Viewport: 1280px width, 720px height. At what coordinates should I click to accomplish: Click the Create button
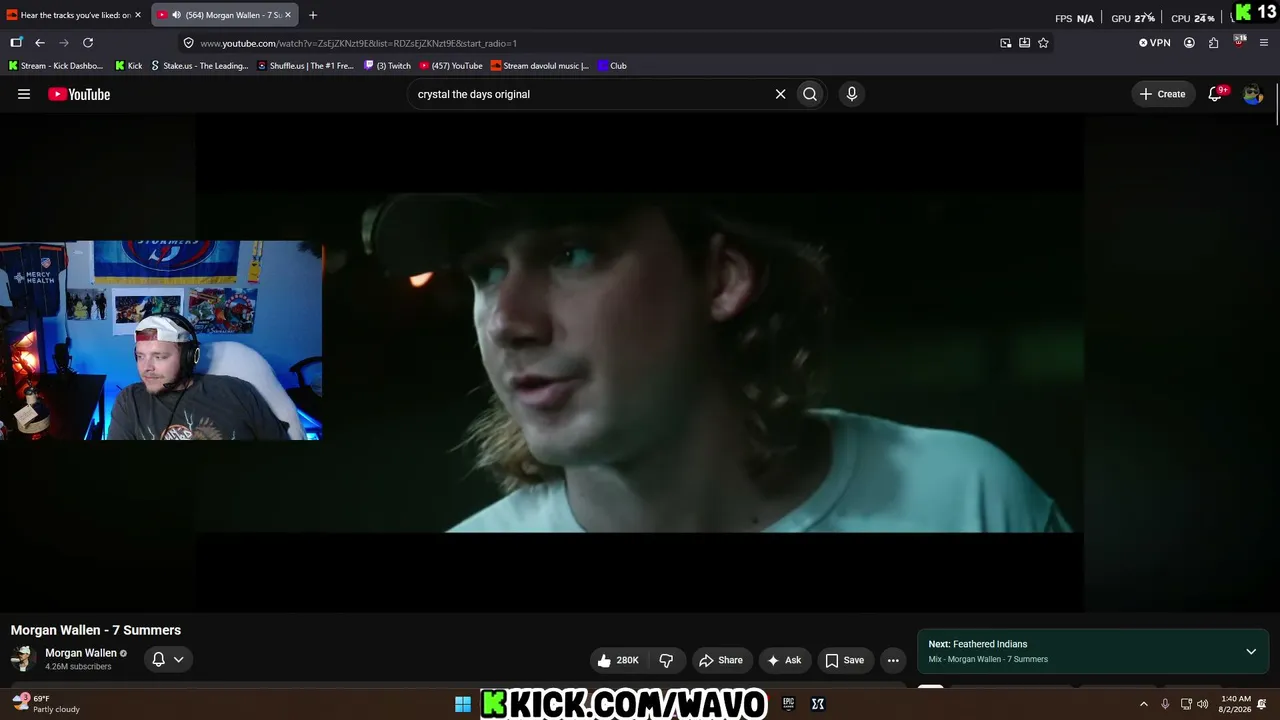1163,94
